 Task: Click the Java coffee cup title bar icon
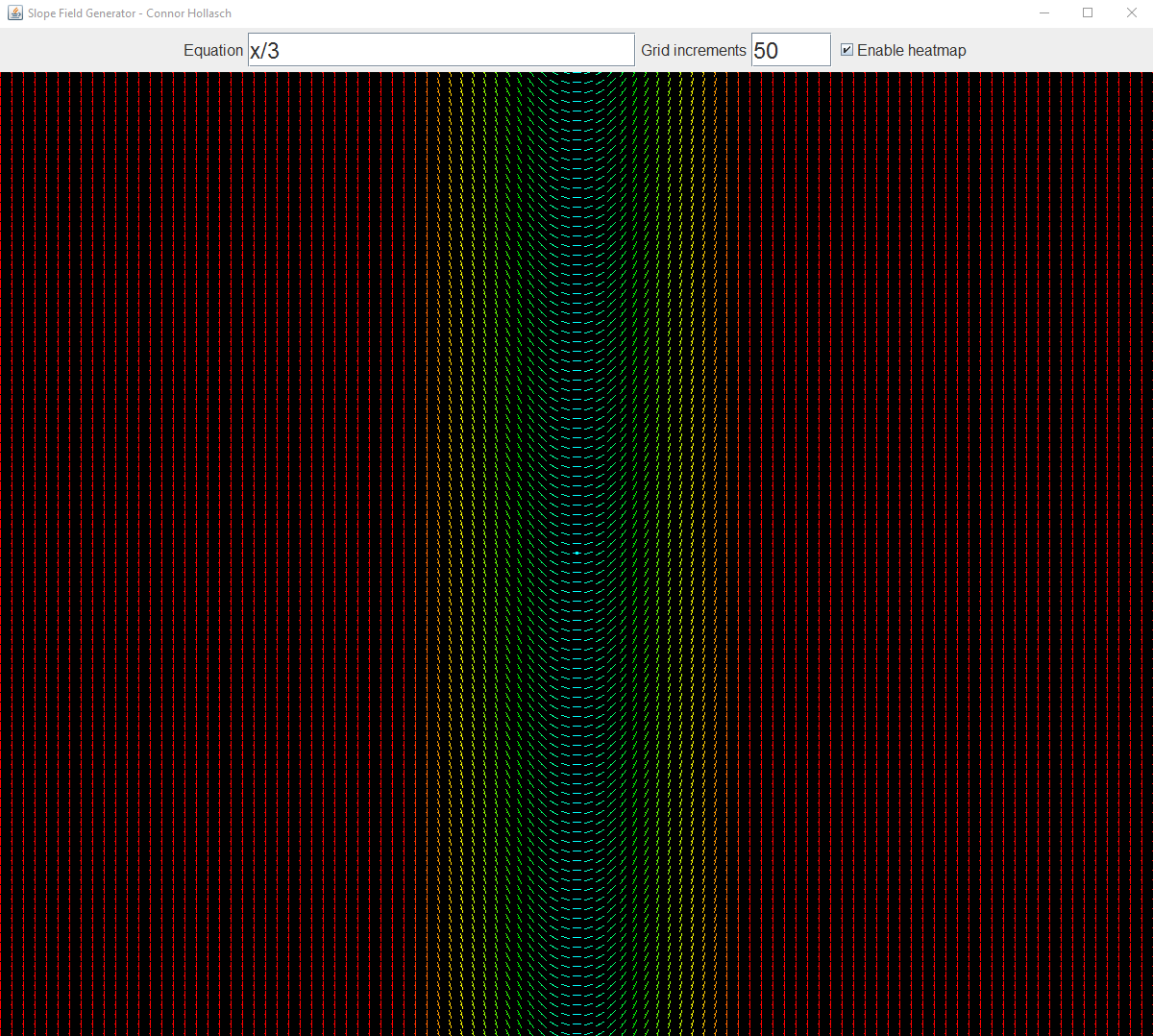(13, 12)
